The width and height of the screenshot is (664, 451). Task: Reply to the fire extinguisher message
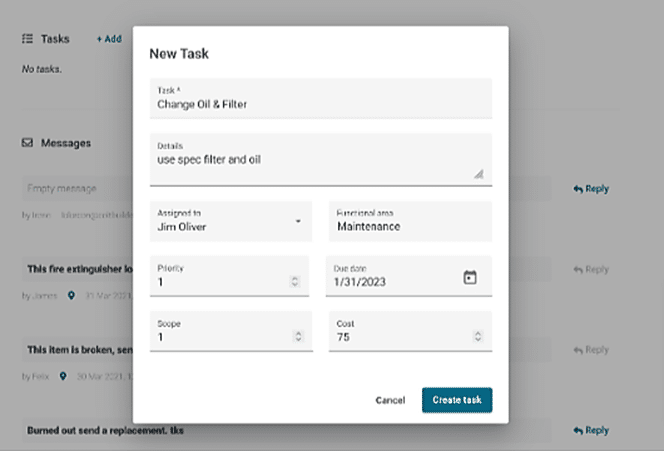[591, 269]
